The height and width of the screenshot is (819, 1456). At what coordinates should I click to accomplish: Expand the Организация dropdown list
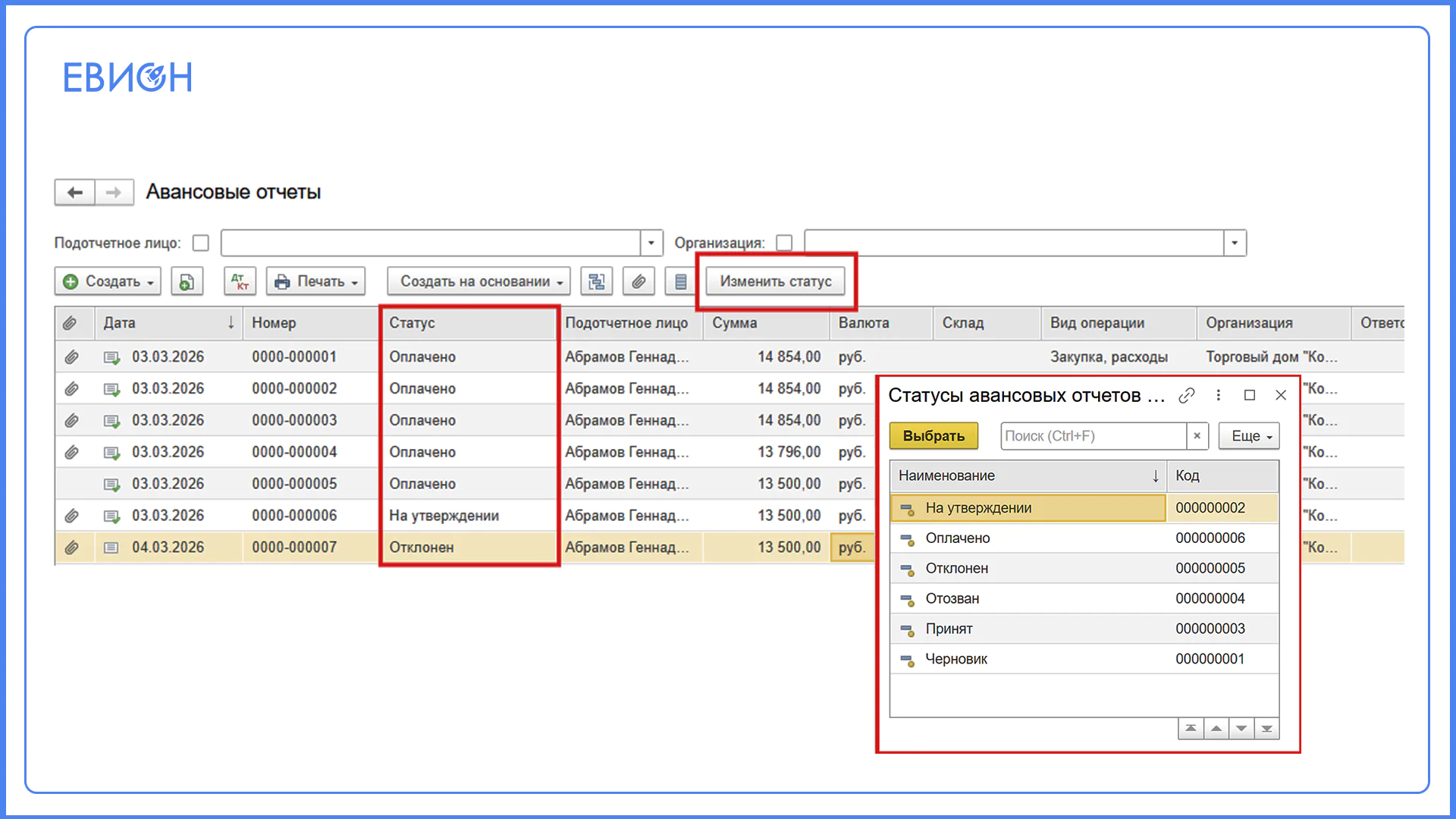[x=1235, y=243]
